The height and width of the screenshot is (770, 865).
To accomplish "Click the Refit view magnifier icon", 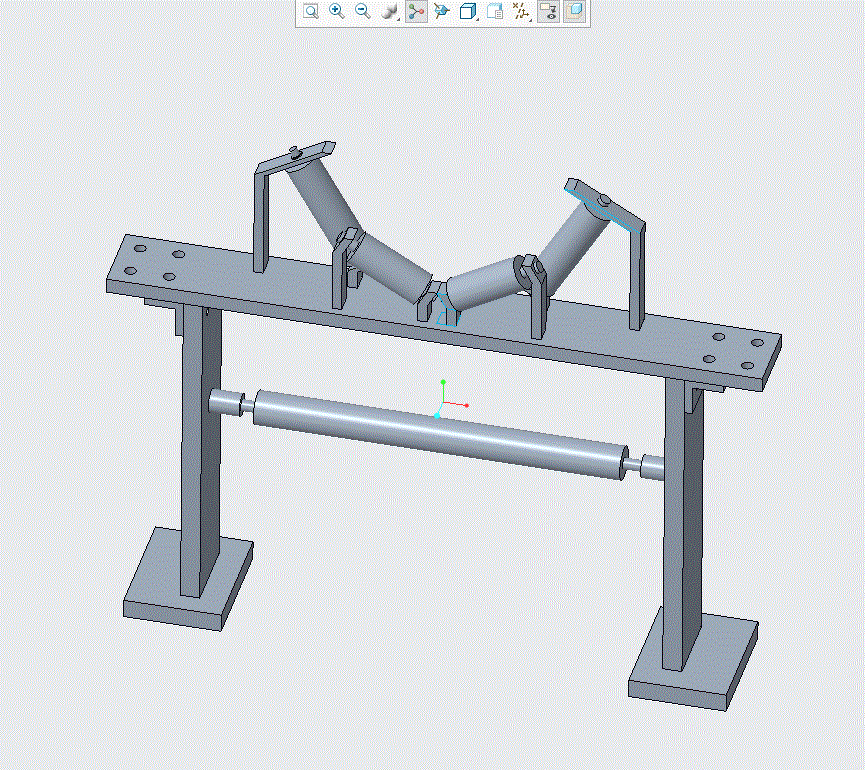I will click(311, 11).
